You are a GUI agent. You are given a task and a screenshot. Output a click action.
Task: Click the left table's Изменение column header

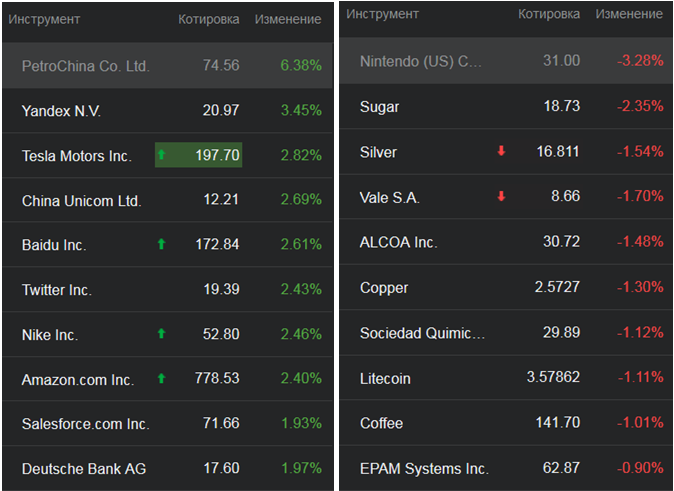(x=288, y=19)
